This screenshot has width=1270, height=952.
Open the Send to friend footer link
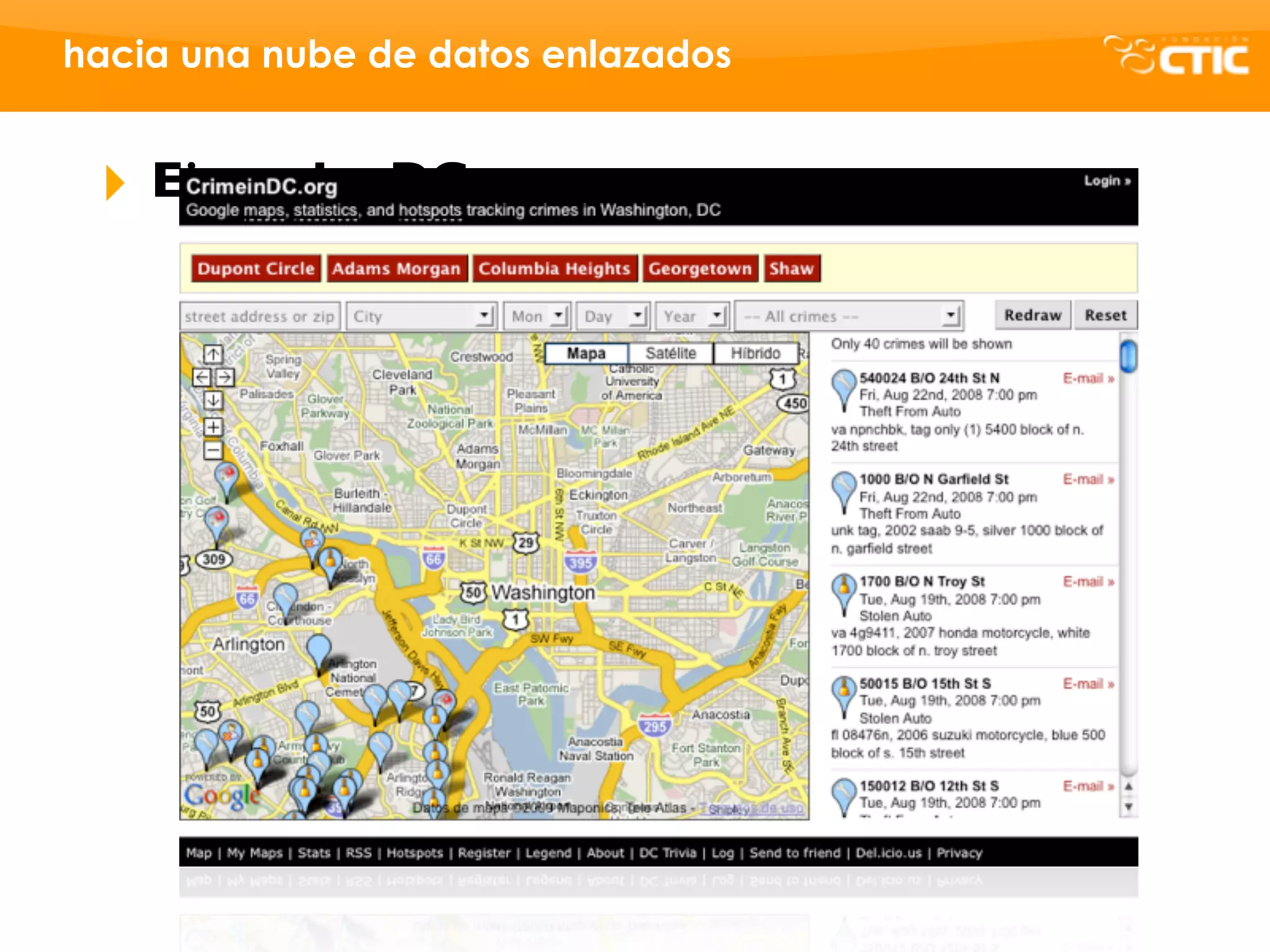795,853
